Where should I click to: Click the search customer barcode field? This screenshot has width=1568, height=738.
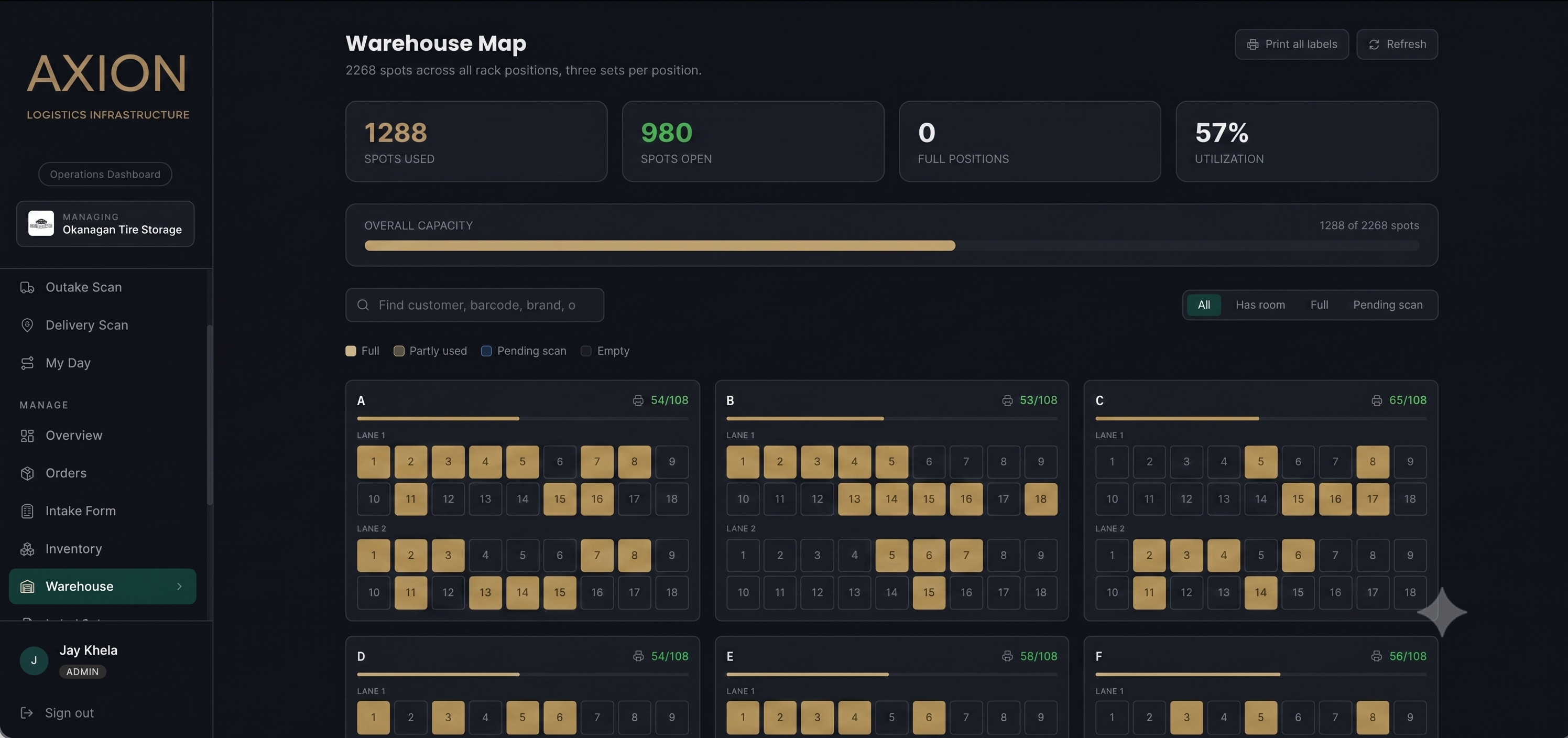(475, 305)
